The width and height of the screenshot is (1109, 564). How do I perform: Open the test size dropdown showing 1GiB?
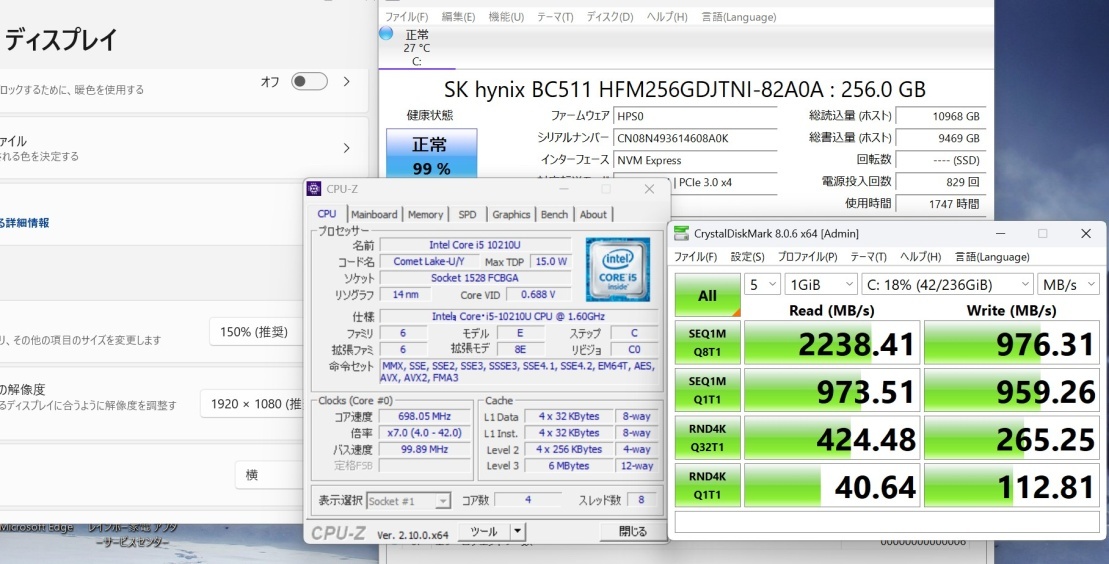click(x=821, y=284)
